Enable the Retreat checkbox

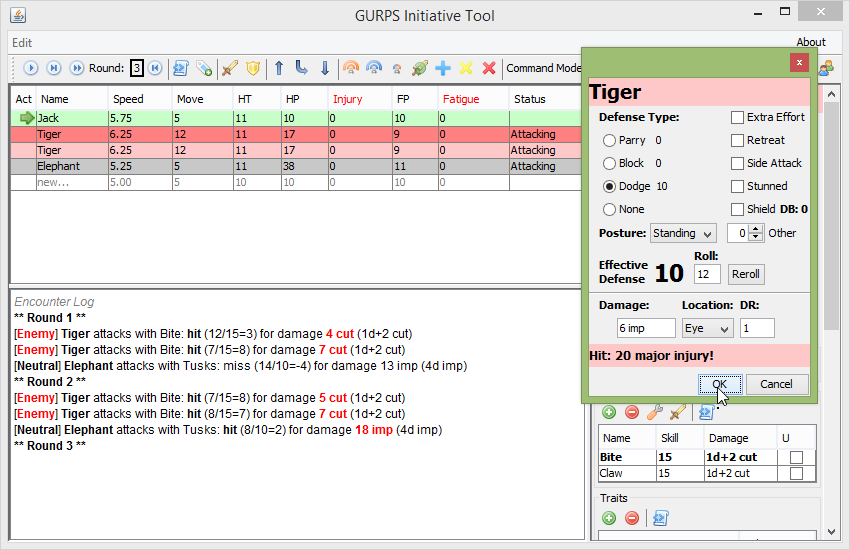pos(737,140)
